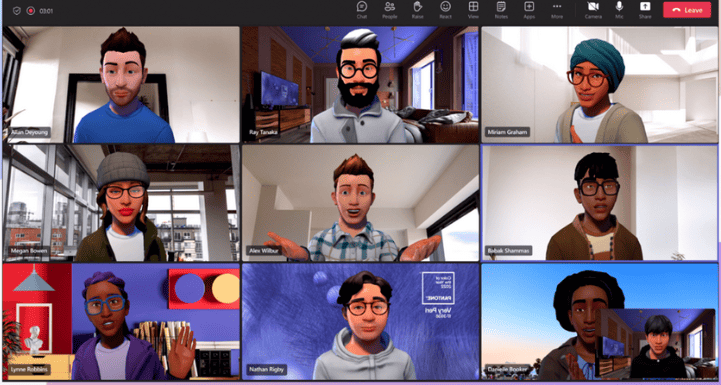Screen dimensions: 721x385
Task: Click the self-view picture-in-picture preview
Action: 656,343
